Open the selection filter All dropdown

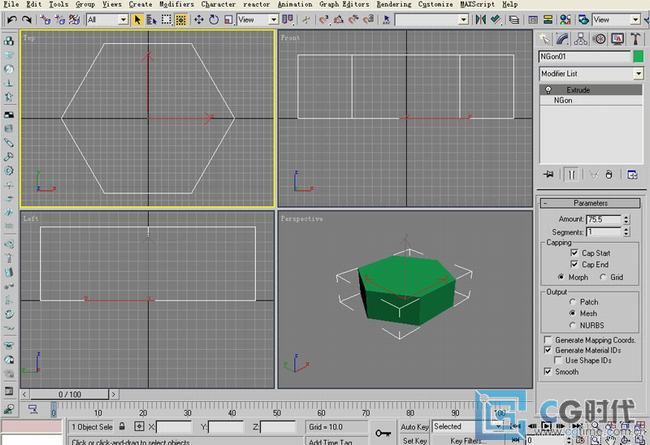pyautogui.click(x=123, y=19)
